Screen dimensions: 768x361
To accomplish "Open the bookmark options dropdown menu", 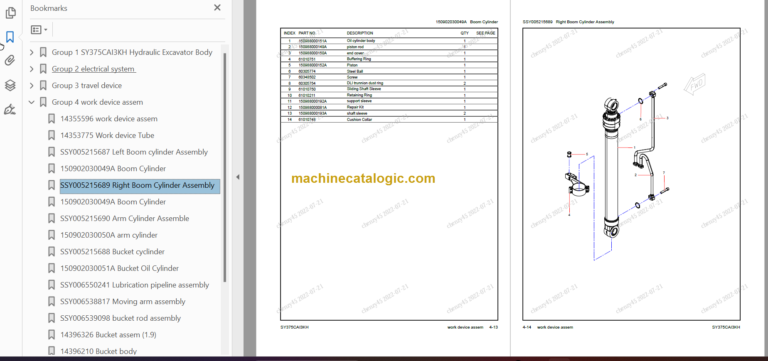I will tap(39, 30).
